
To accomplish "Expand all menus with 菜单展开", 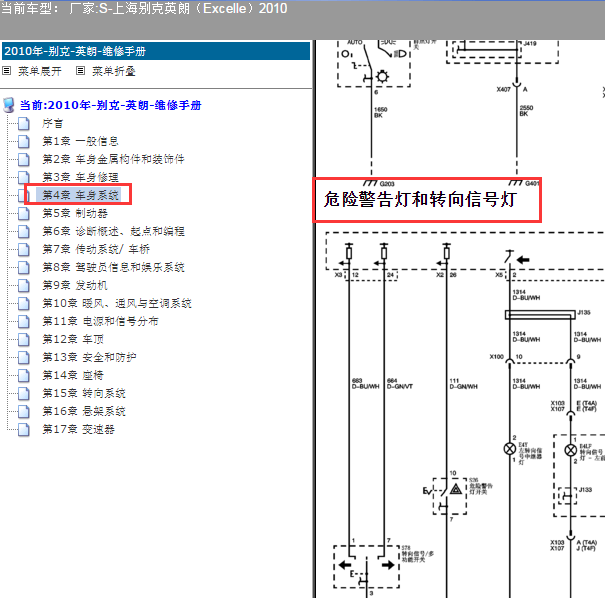I will tap(40, 71).
